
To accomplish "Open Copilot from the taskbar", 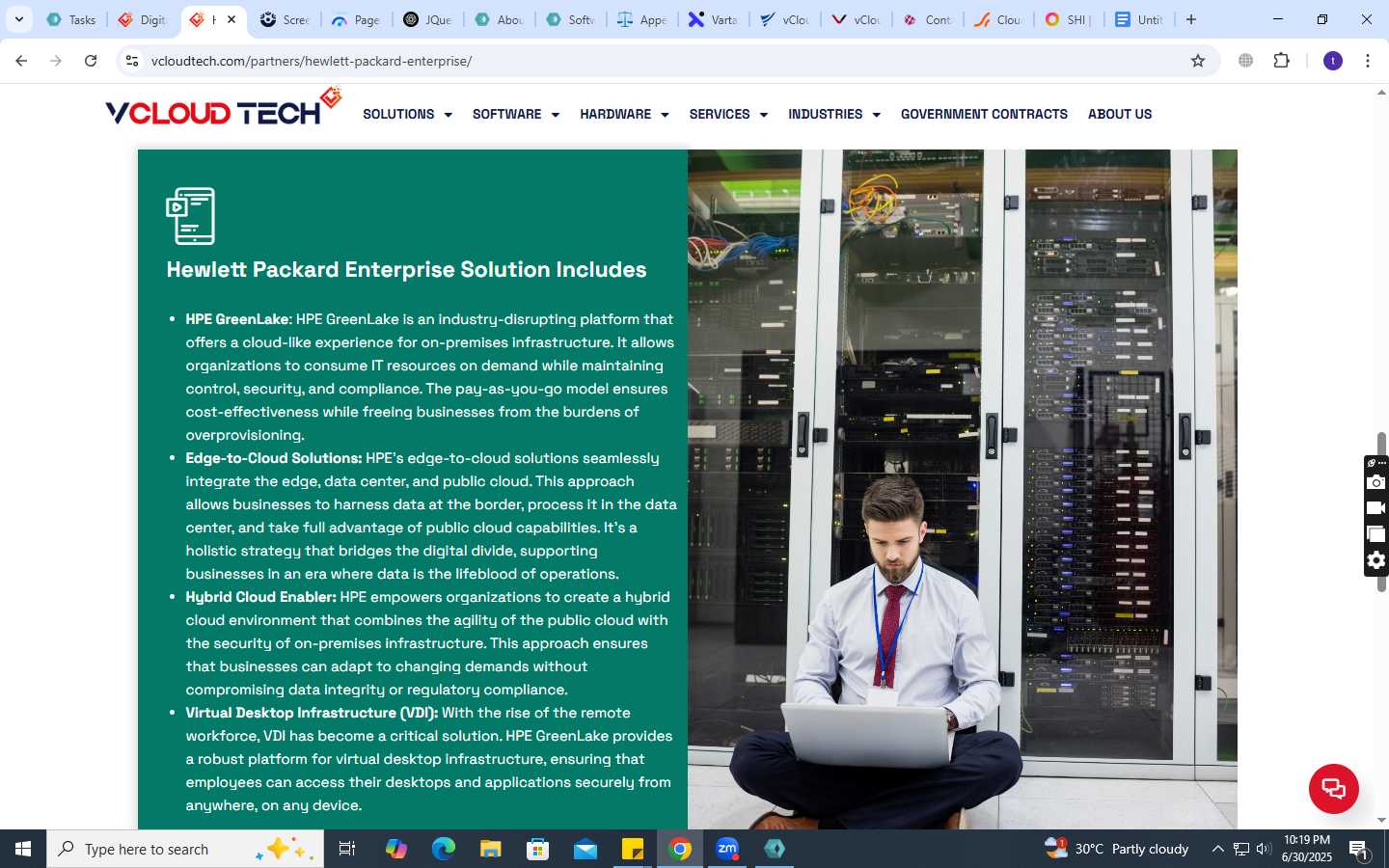I will 395,849.
